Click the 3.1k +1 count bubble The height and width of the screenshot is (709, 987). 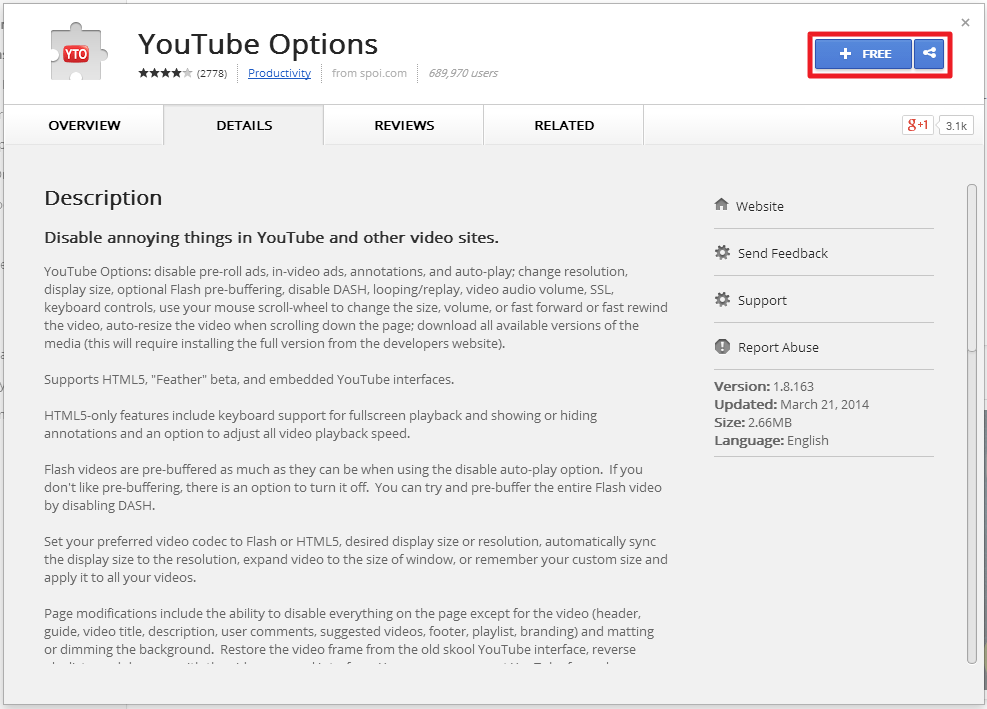point(956,125)
